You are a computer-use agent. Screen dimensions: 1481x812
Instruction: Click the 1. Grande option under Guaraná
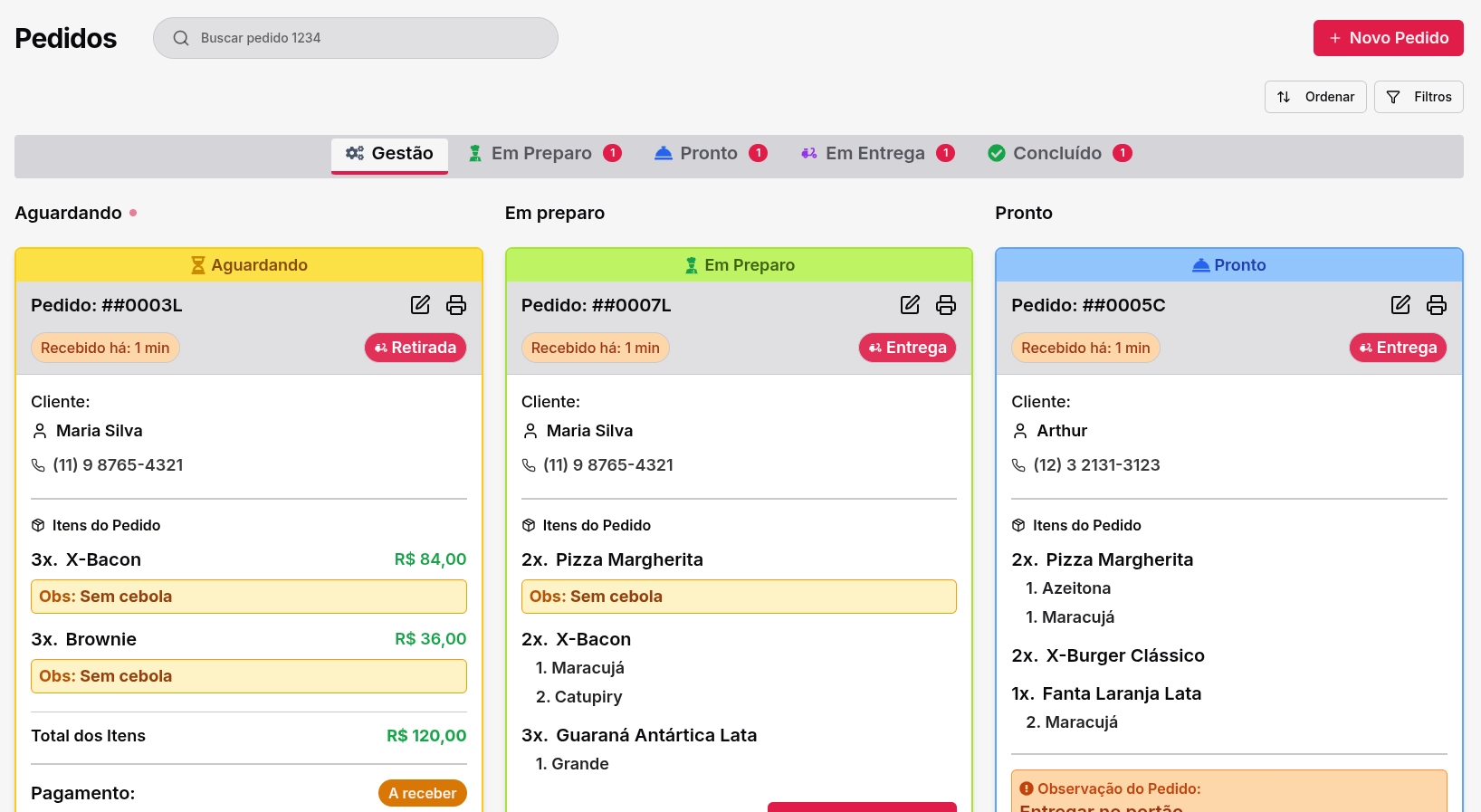tap(572, 764)
